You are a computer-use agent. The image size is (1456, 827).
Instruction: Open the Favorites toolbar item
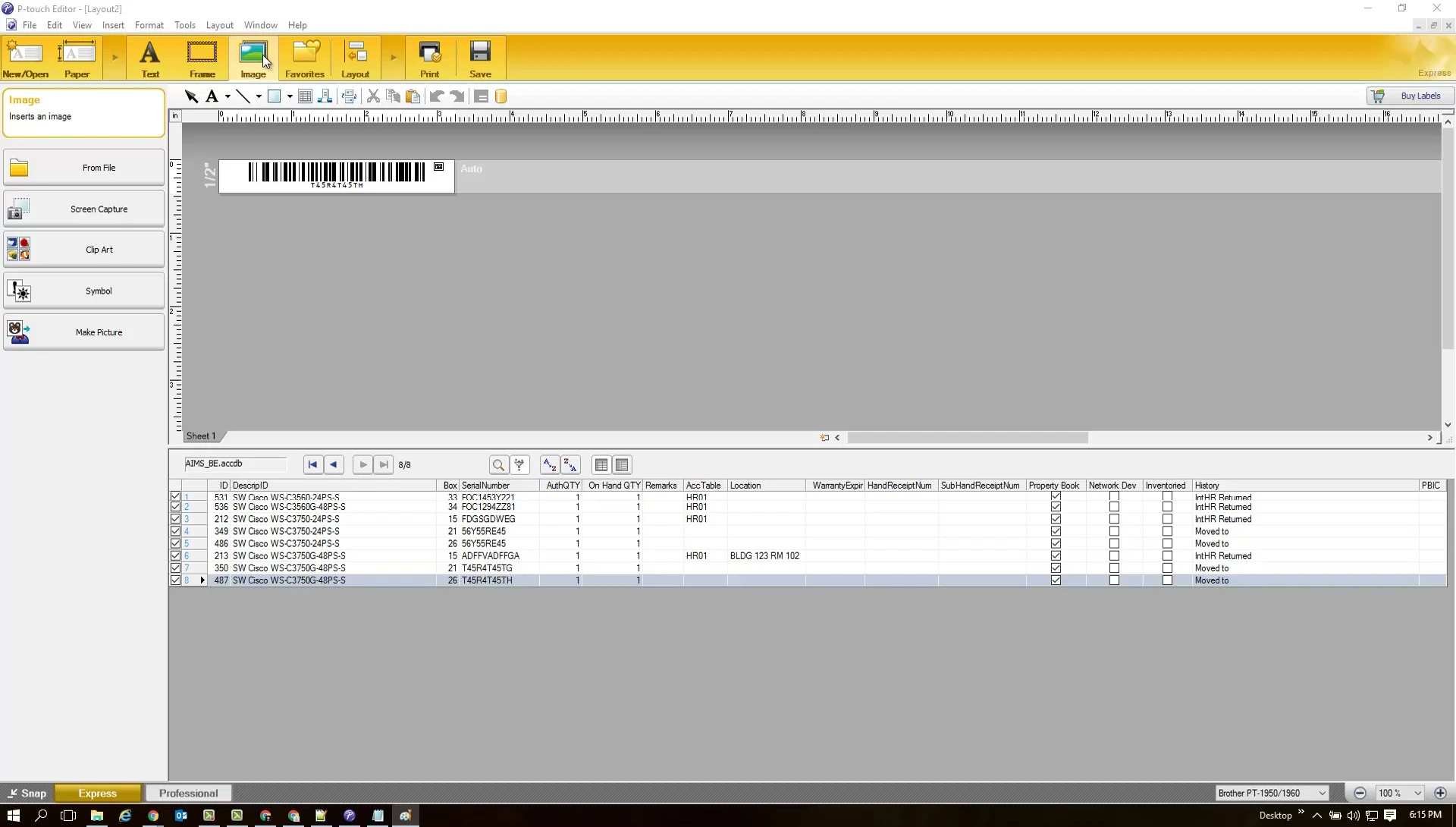tap(305, 58)
